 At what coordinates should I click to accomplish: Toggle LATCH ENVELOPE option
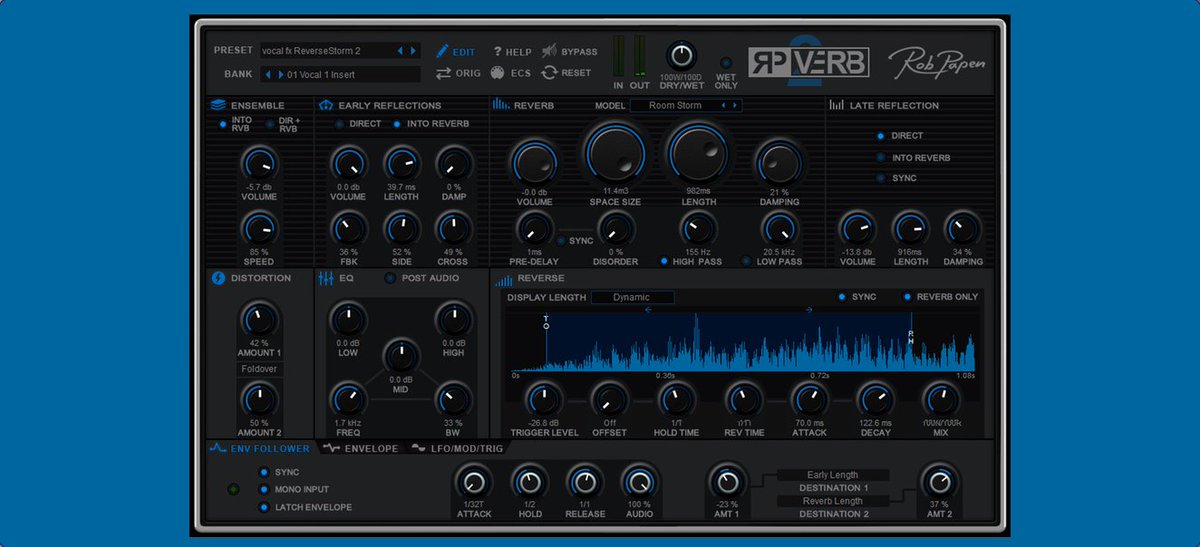coord(264,507)
